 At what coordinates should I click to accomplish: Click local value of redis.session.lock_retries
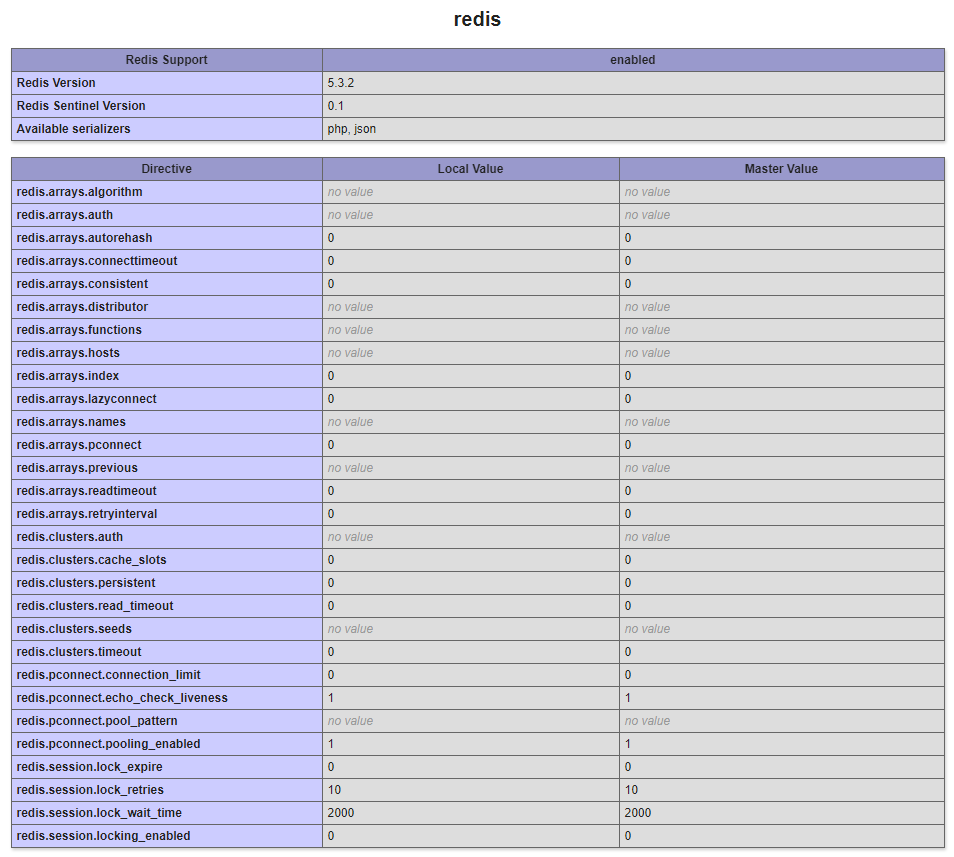coord(334,790)
